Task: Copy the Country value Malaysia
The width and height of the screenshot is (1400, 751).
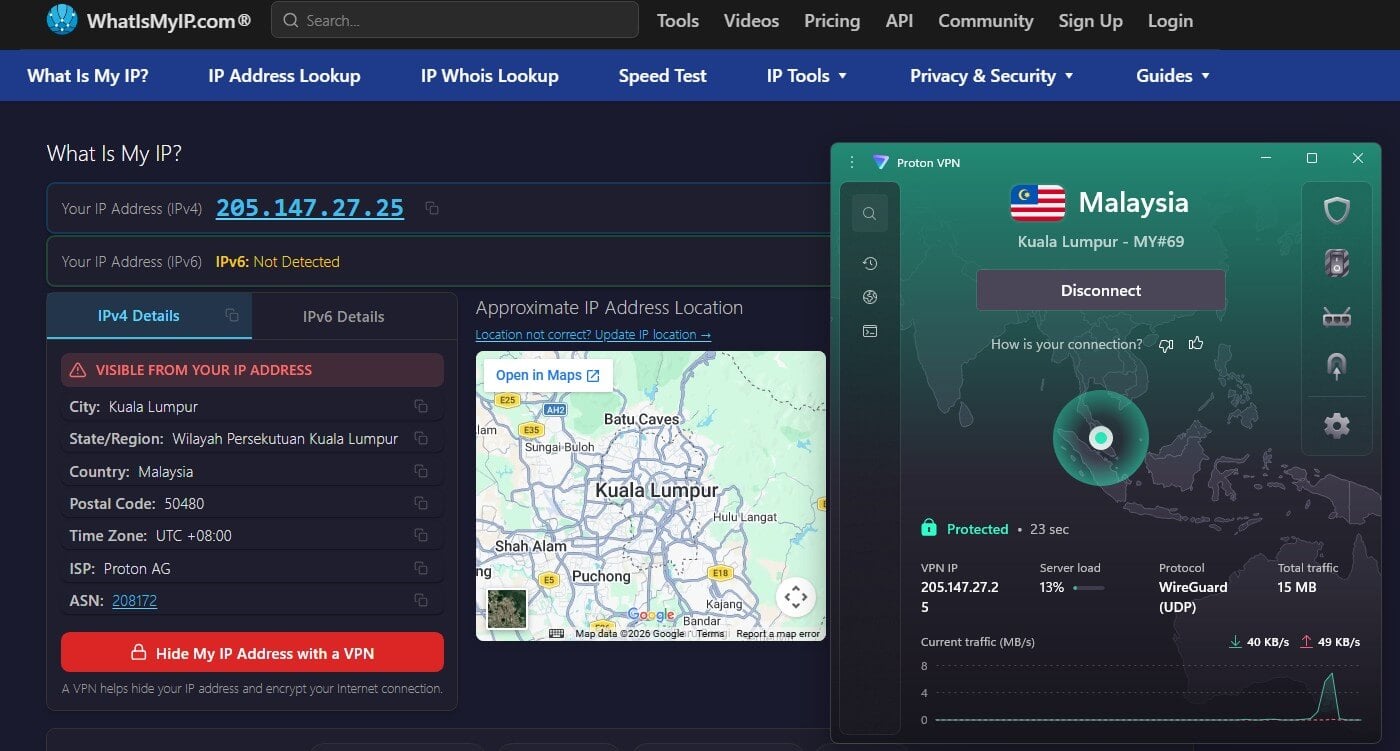Action: tap(421, 471)
